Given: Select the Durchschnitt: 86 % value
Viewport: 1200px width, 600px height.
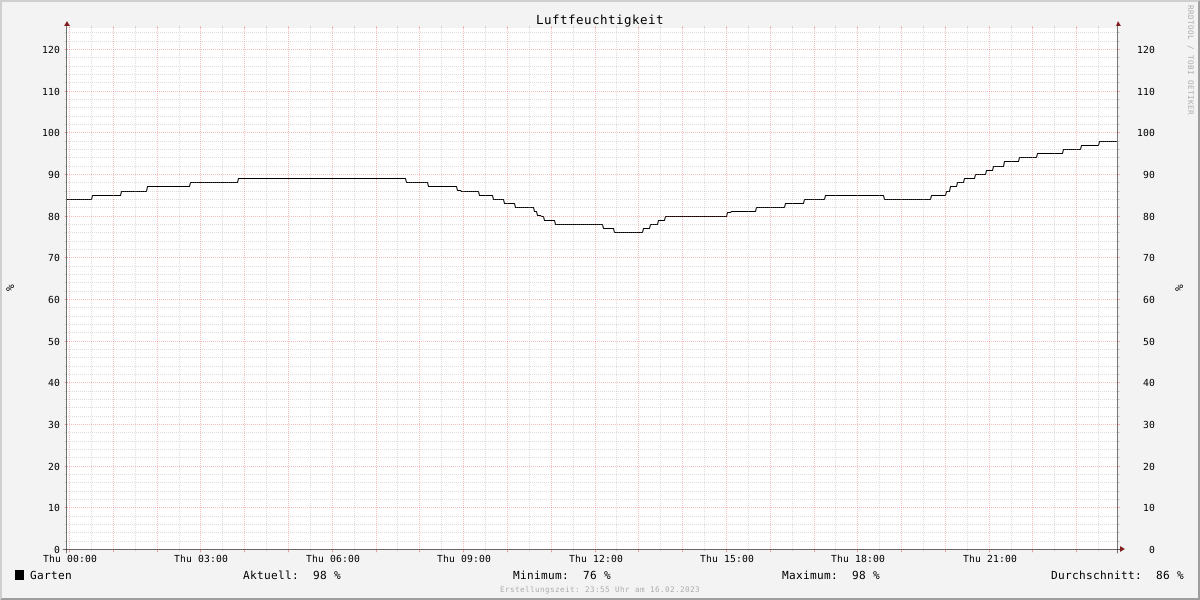Looking at the screenshot, I should tap(1117, 575).
